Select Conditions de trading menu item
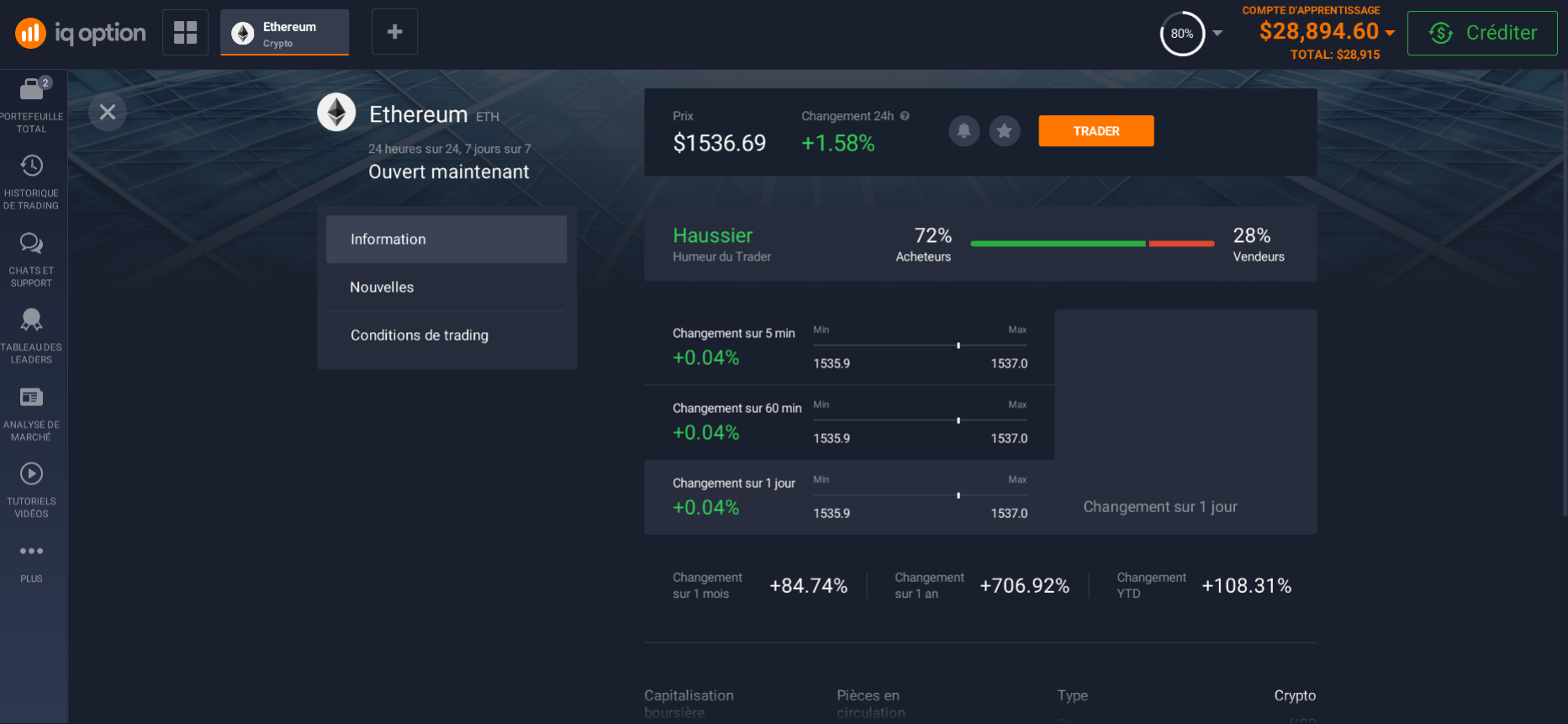The width and height of the screenshot is (1568, 724). click(x=446, y=336)
